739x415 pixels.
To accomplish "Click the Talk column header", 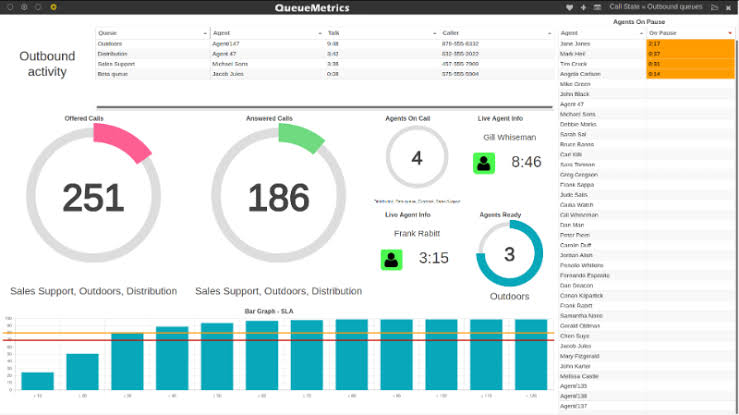I will 378,33.
